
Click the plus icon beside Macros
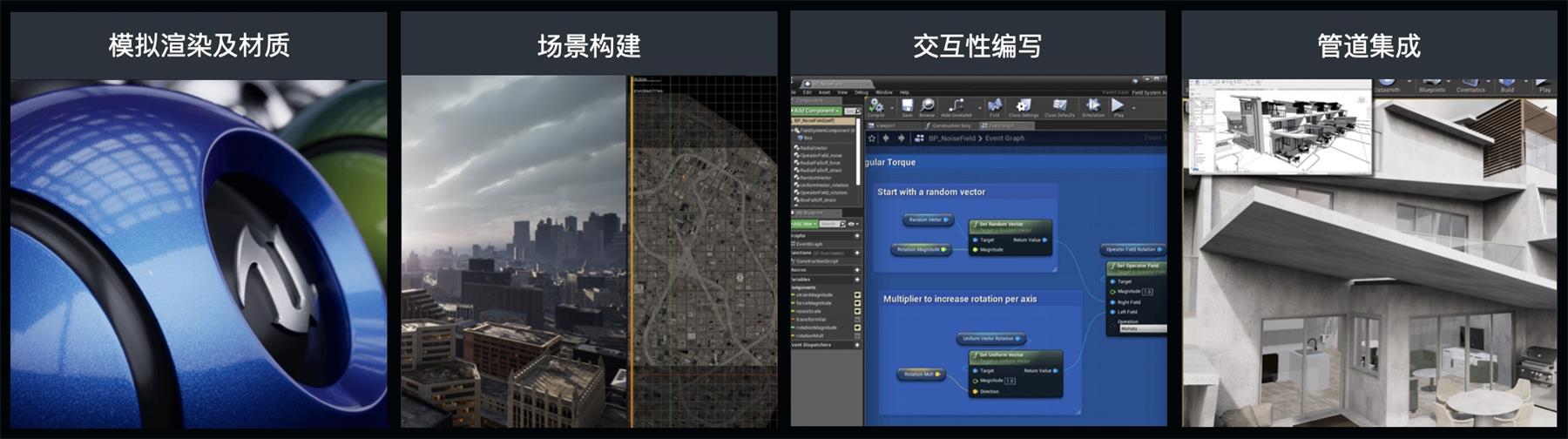tap(857, 270)
